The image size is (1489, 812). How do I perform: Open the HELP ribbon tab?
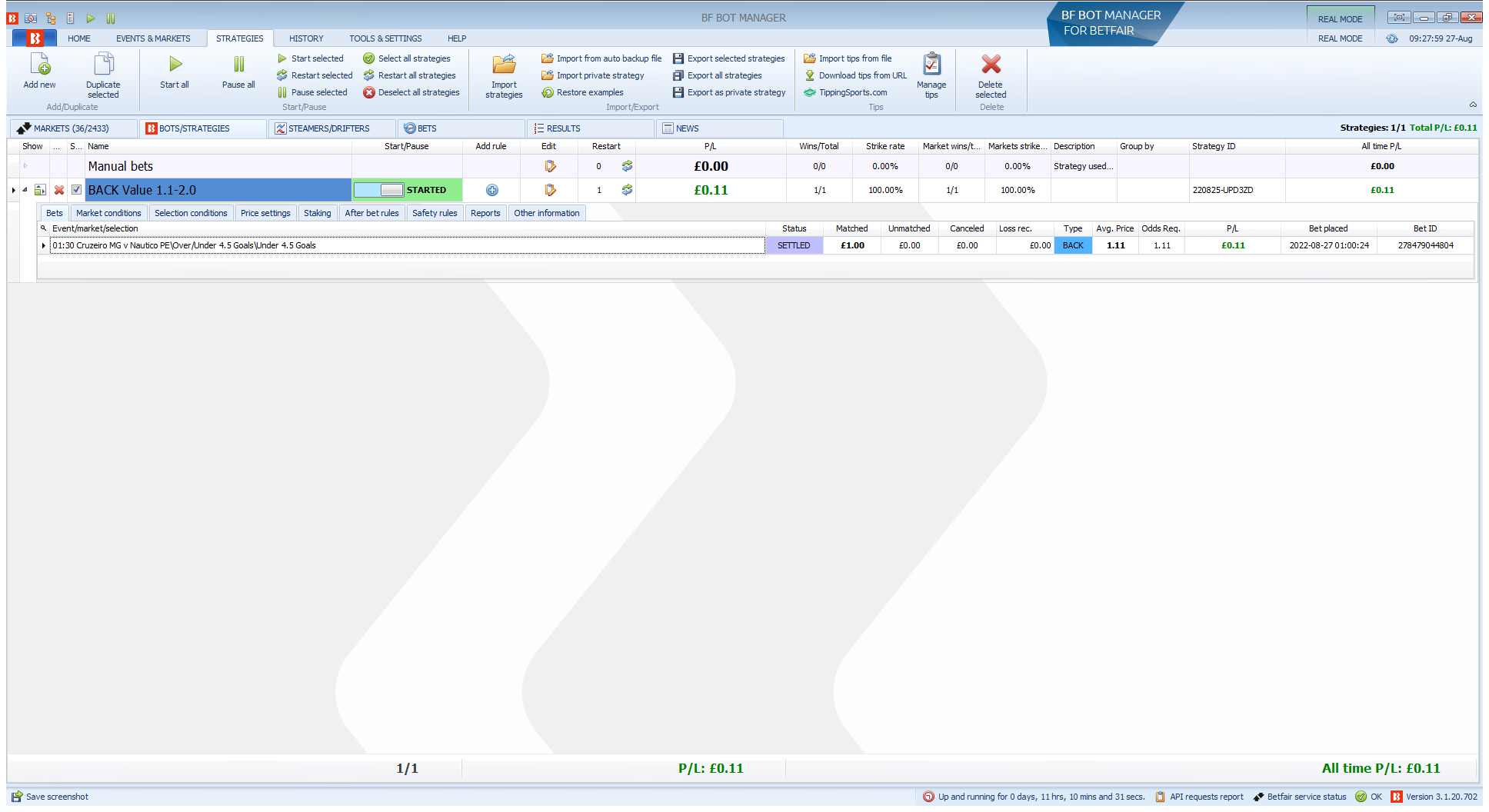click(457, 38)
